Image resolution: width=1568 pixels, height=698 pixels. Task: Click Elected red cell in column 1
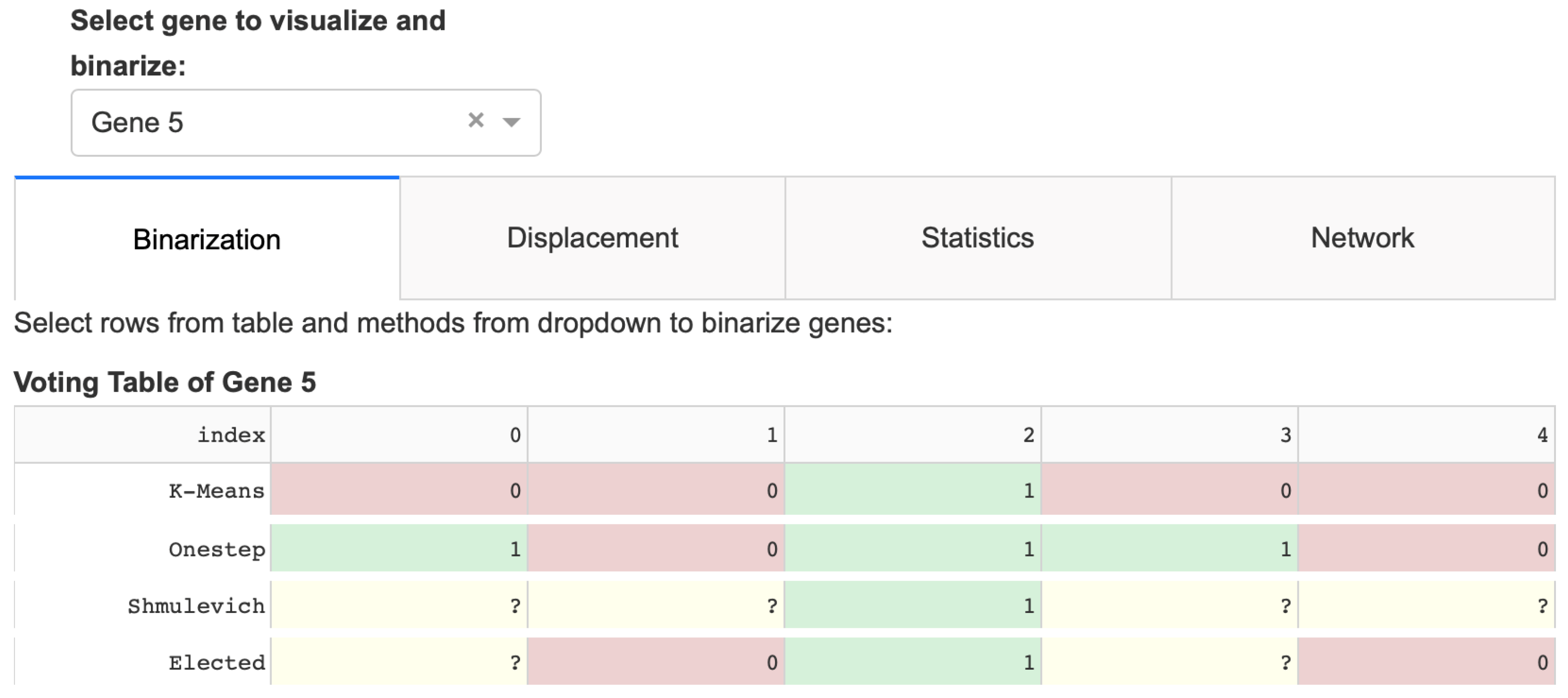(656, 661)
